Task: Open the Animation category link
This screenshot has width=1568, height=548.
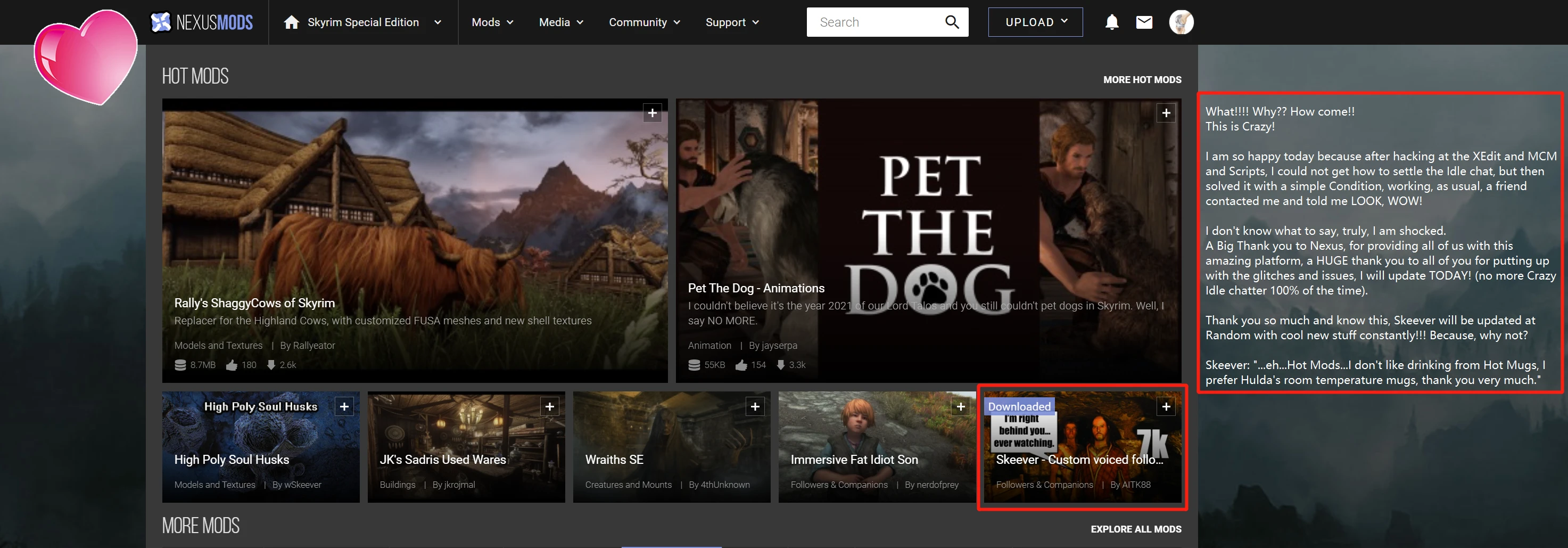Action: point(709,345)
